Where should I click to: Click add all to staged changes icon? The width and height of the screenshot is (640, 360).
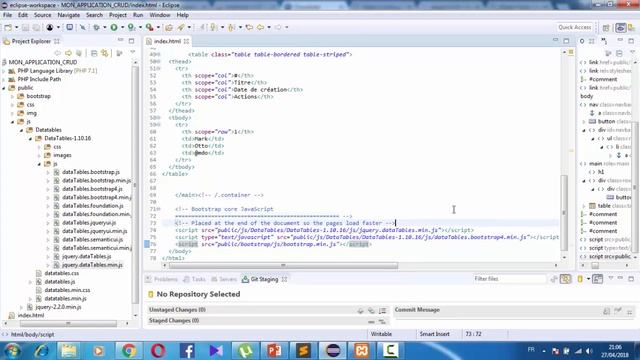[371, 311]
